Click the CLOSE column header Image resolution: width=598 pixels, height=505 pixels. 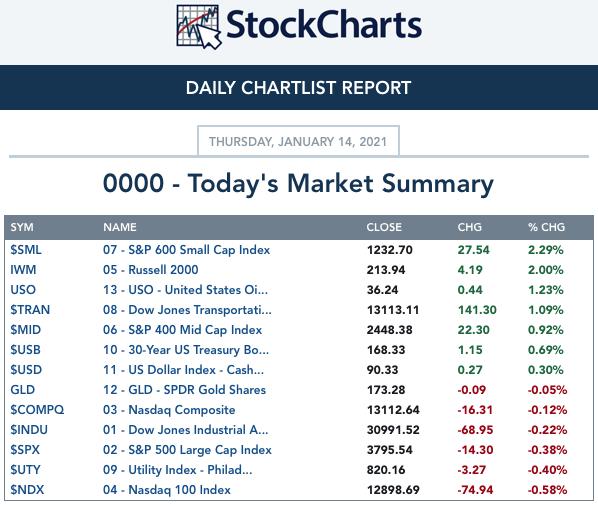pyautogui.click(x=384, y=227)
